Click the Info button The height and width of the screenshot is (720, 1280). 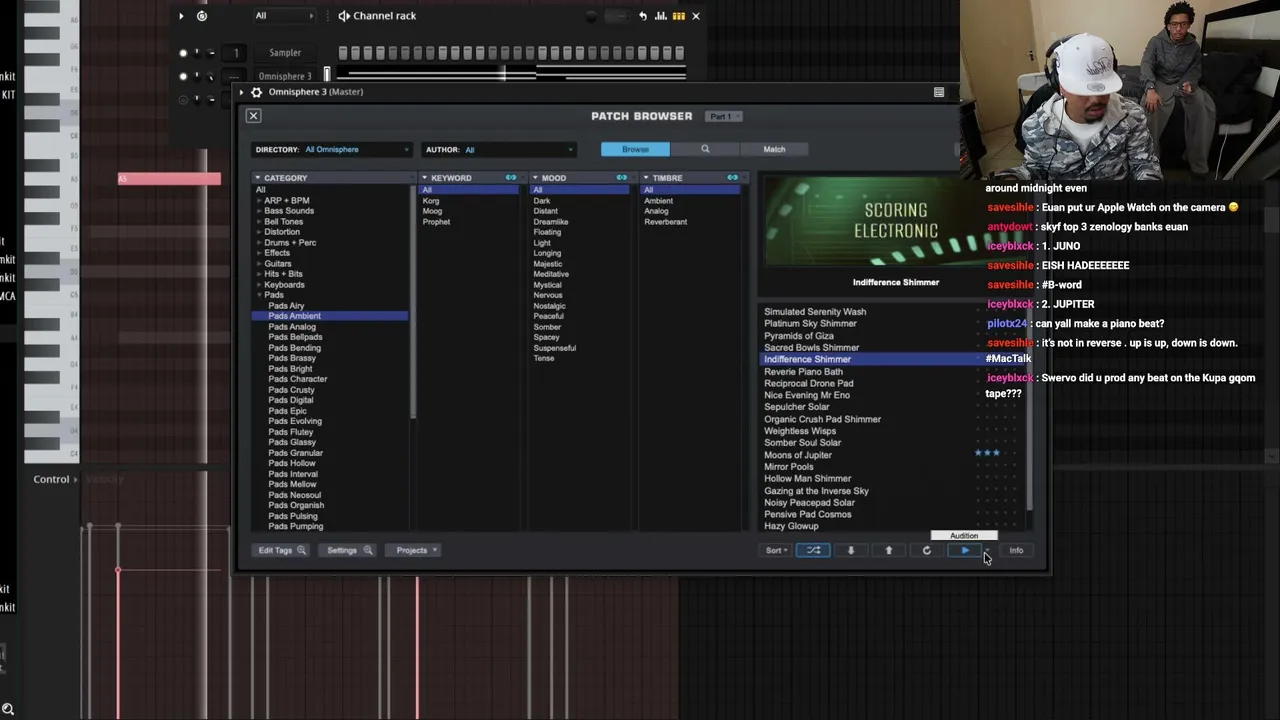(1016, 551)
